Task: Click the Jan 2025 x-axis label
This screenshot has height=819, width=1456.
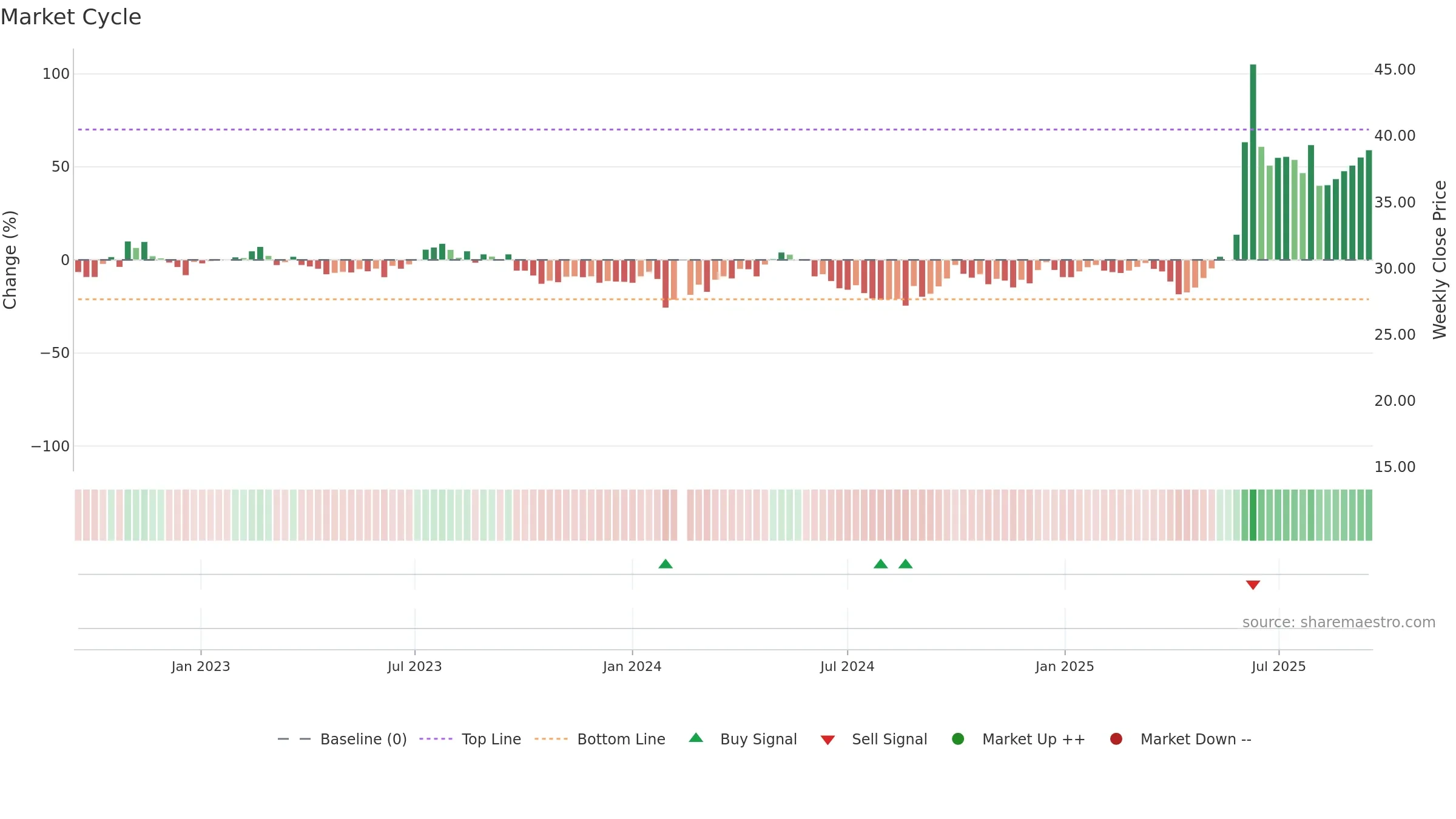Action: (1065, 667)
